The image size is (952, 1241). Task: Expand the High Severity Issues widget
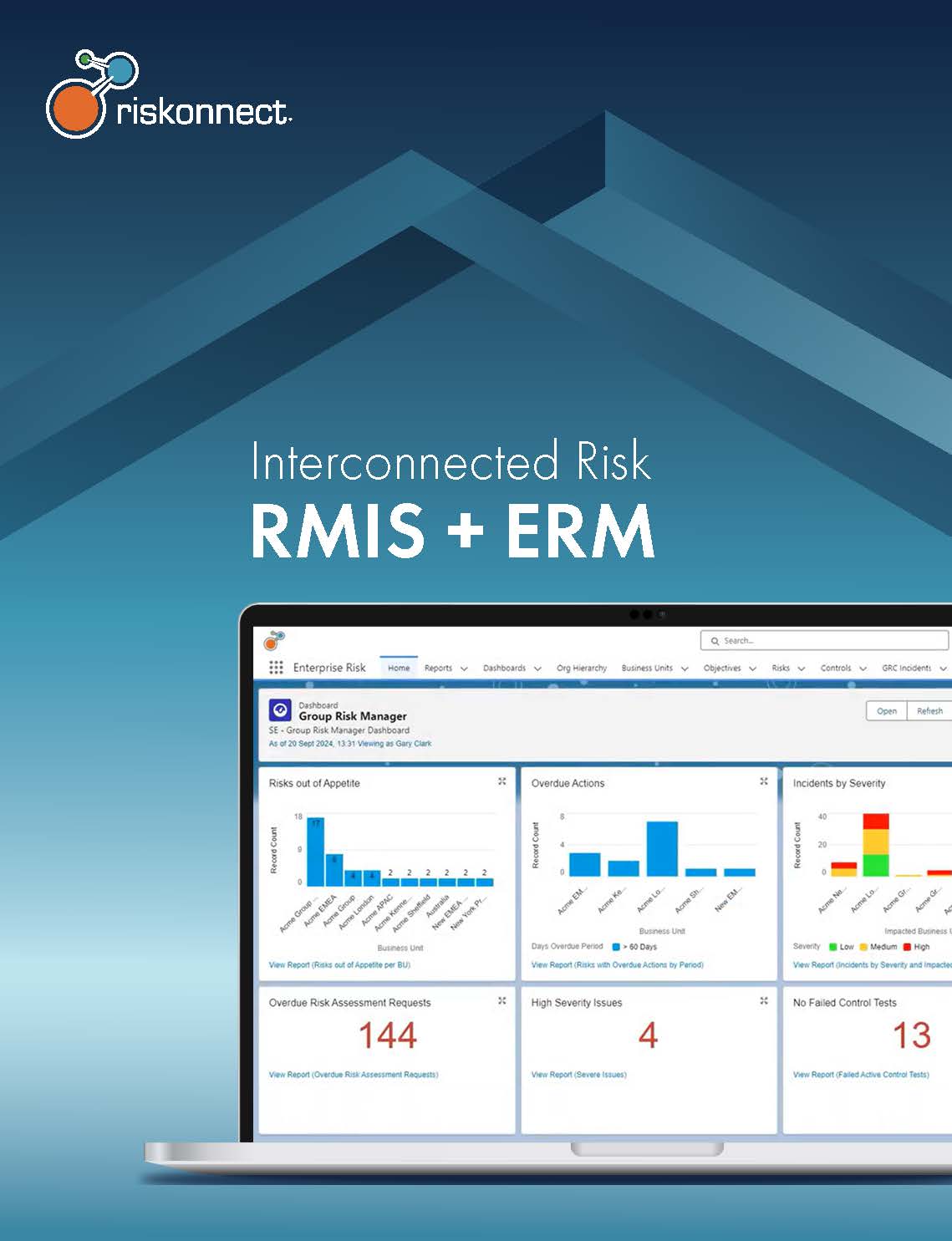tap(763, 1001)
